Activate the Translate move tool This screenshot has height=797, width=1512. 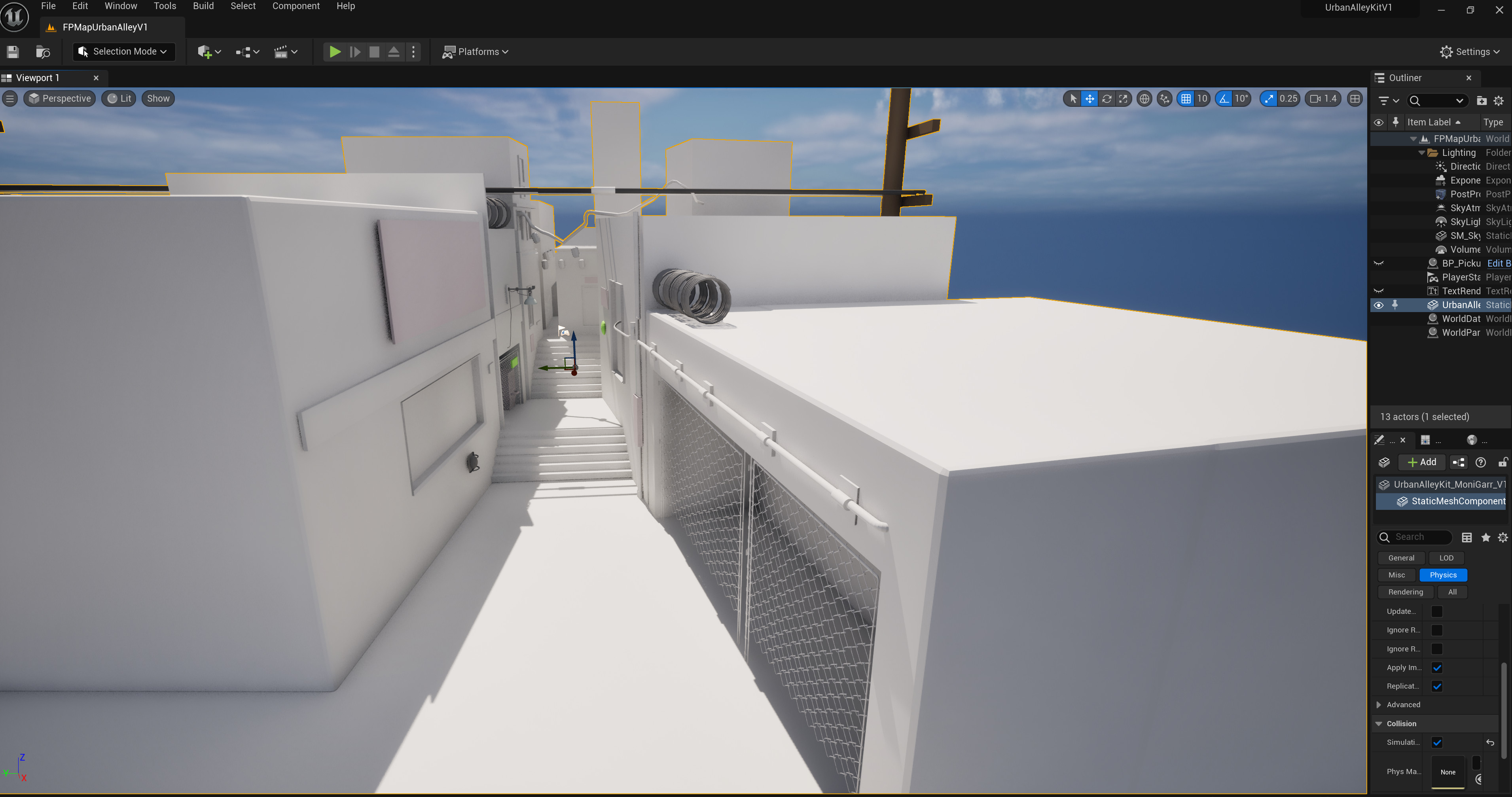1089,98
